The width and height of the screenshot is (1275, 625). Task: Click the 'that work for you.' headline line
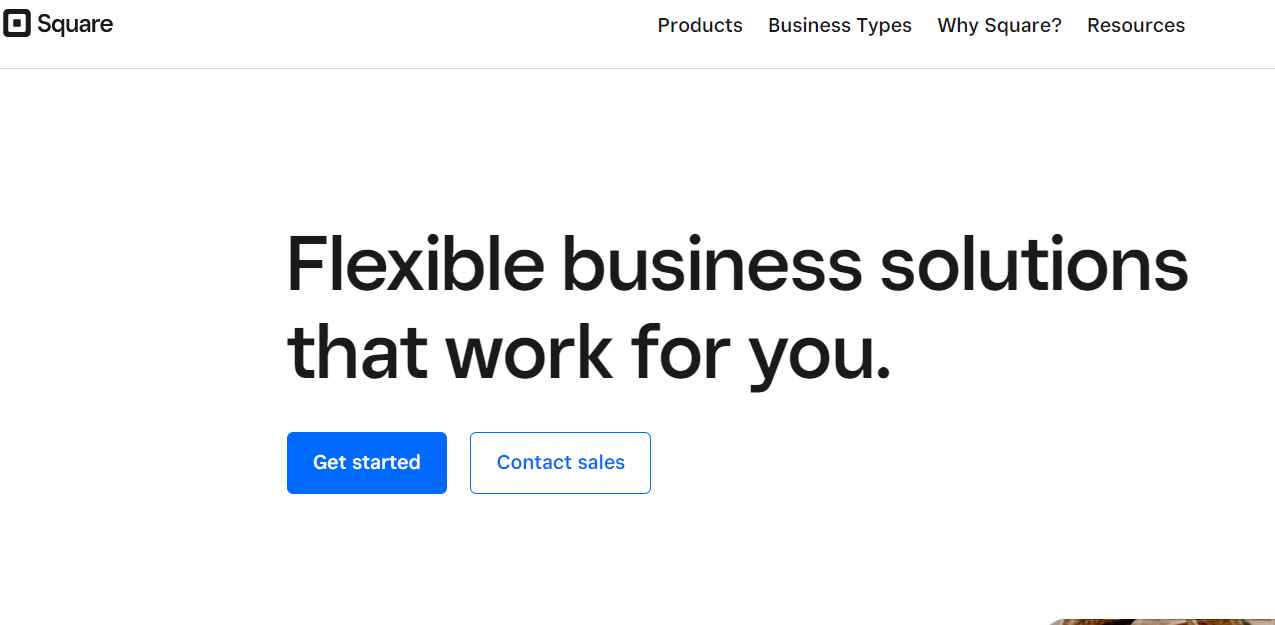coord(588,351)
